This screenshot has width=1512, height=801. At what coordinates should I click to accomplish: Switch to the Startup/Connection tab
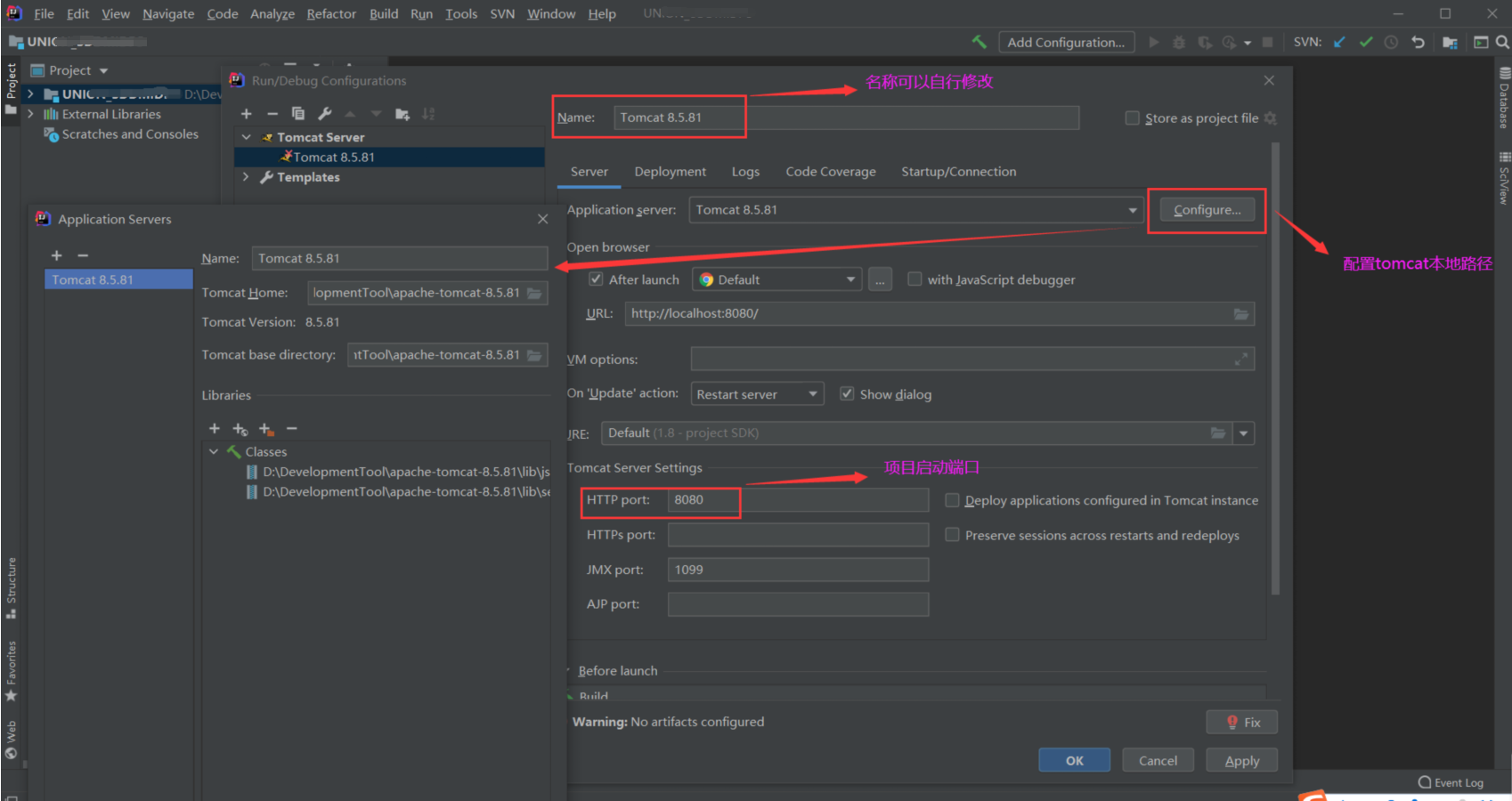click(x=958, y=172)
